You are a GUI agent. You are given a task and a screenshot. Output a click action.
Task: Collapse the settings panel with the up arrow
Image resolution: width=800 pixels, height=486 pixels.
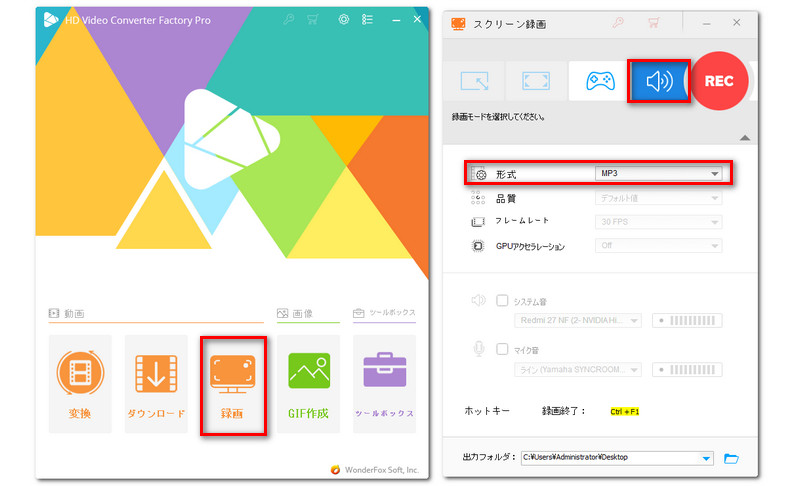[x=745, y=138]
